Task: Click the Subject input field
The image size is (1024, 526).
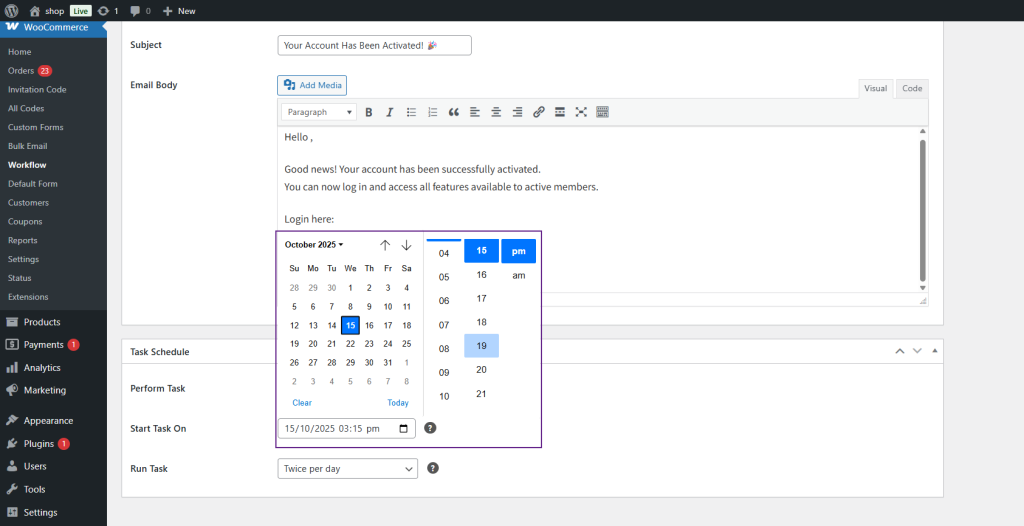Action: (x=374, y=46)
